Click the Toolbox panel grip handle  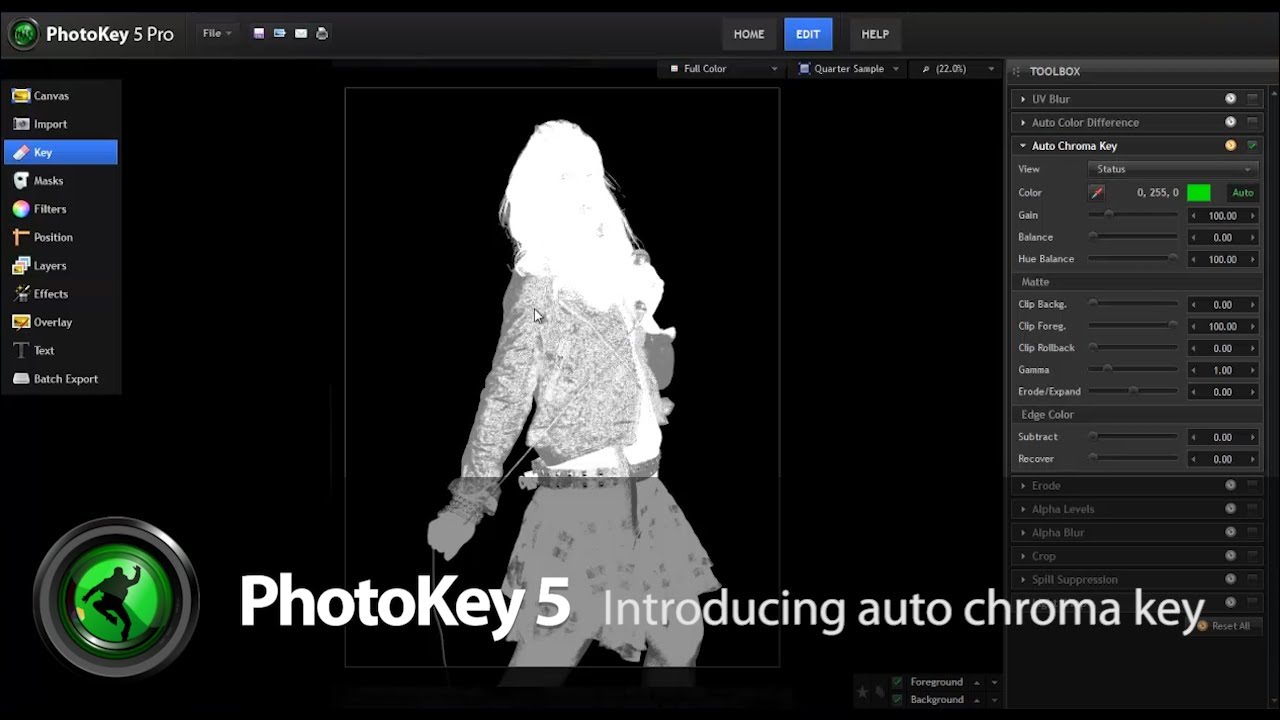[1017, 71]
